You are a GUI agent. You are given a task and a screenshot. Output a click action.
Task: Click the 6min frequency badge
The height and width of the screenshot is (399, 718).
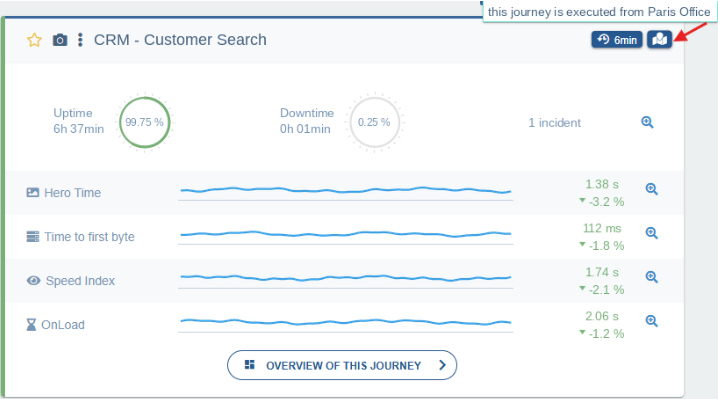pyautogui.click(x=616, y=40)
